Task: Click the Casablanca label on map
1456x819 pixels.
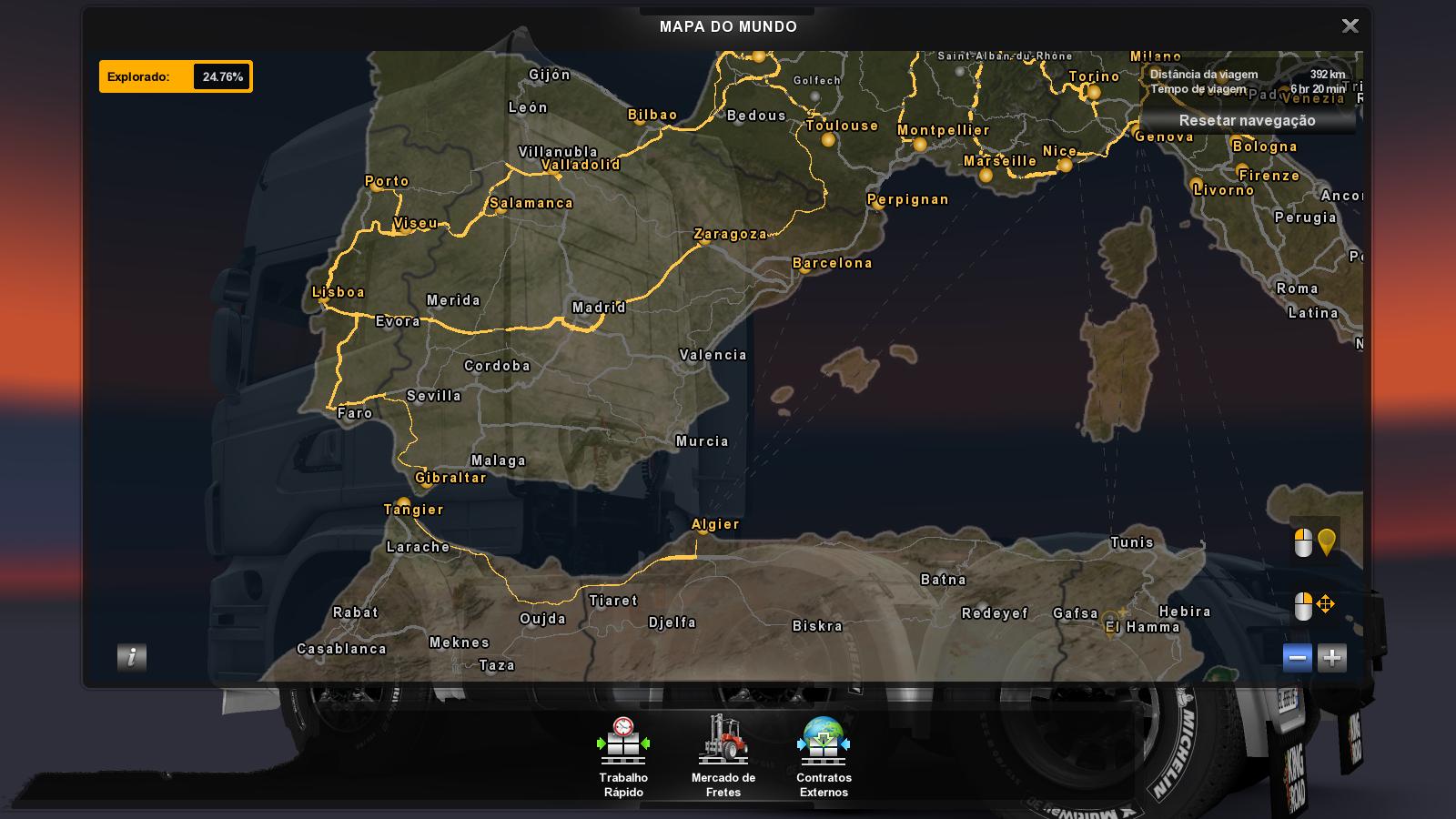Action: coord(342,649)
